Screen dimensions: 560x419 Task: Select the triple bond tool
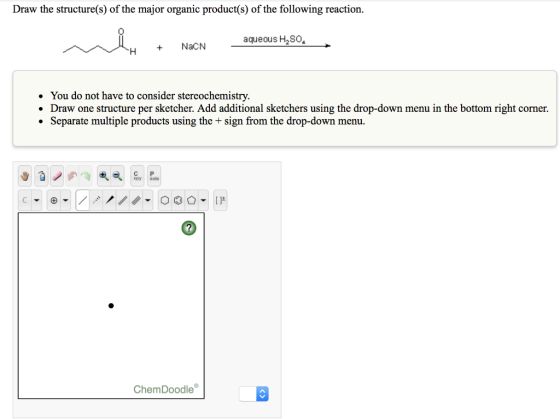[x=136, y=200]
